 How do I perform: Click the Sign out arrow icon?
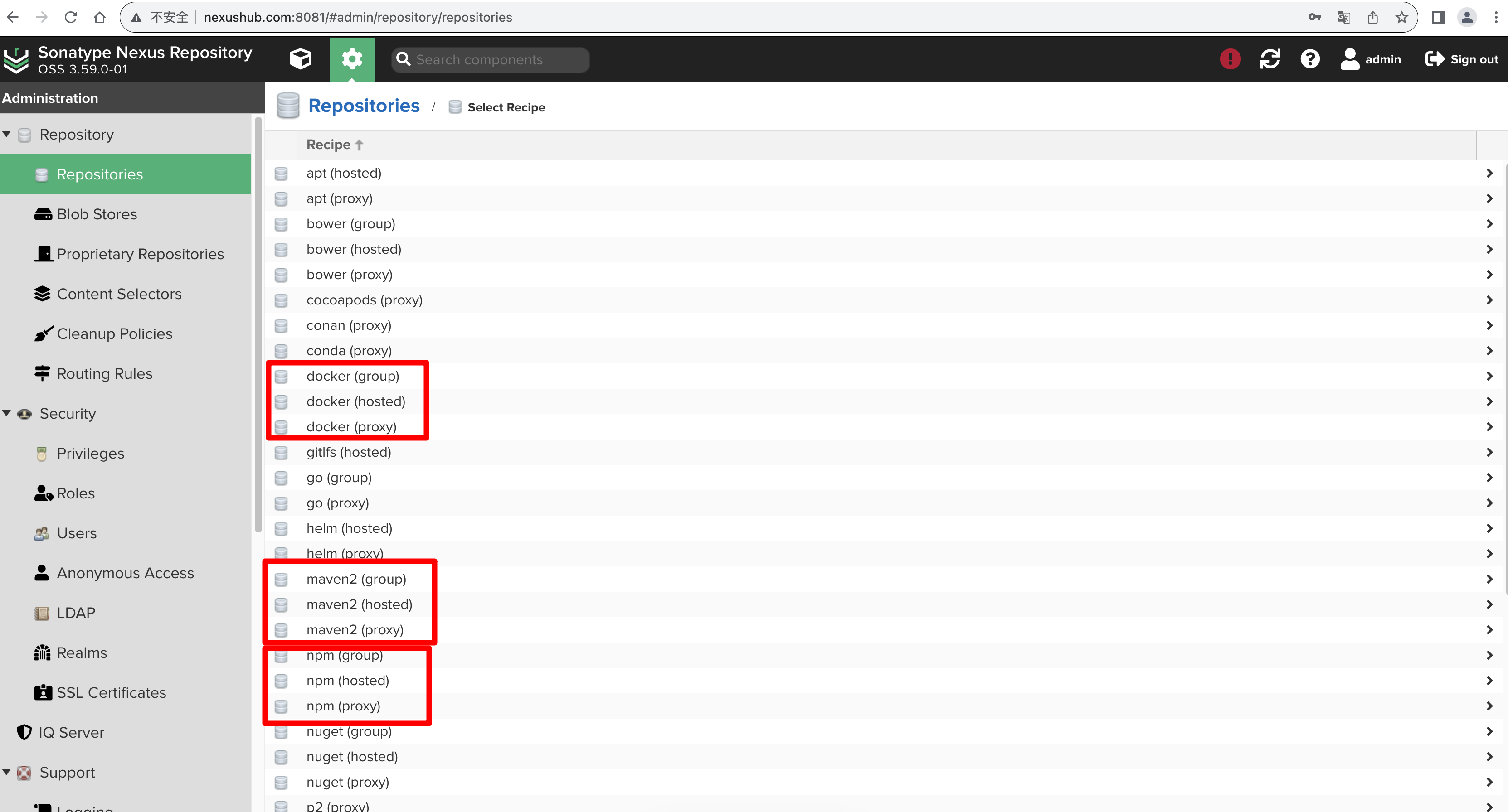1434,59
